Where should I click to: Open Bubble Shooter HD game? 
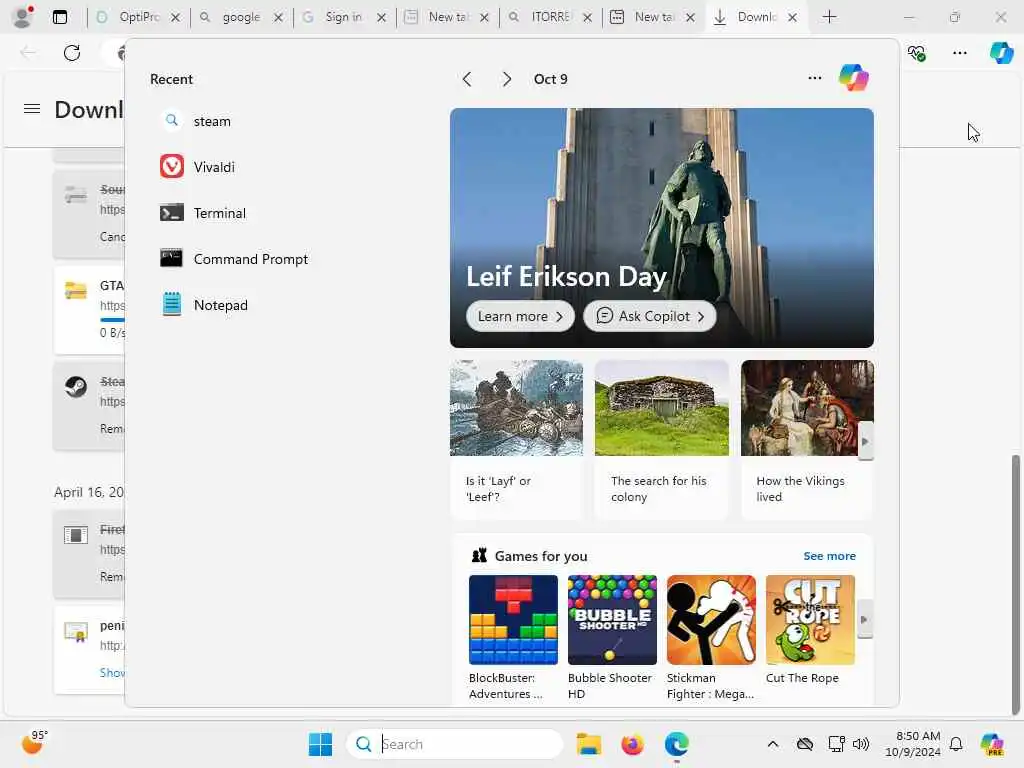[612, 638]
